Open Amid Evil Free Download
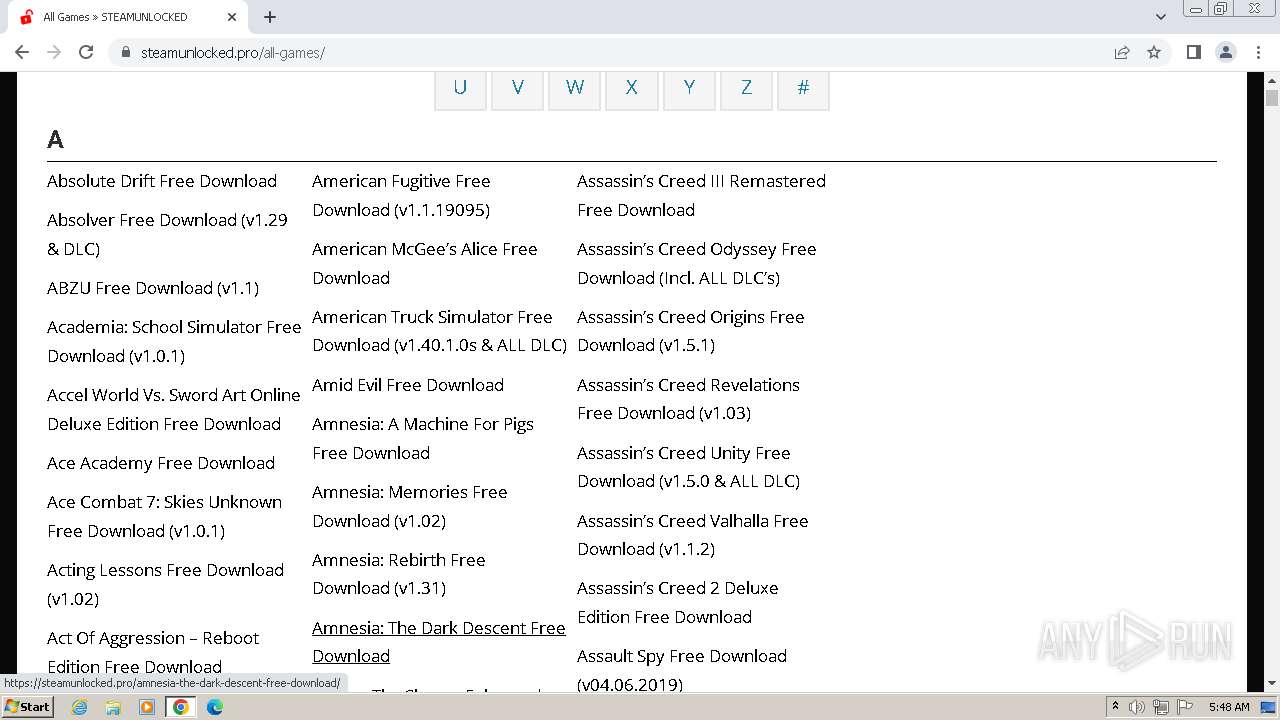 tap(408, 385)
